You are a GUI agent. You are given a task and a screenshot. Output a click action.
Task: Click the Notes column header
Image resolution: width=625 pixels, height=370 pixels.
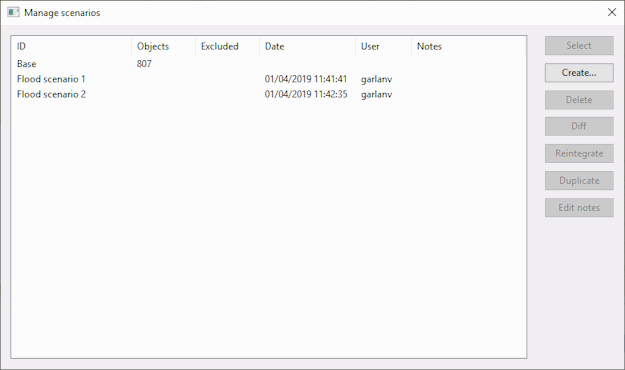pos(469,46)
